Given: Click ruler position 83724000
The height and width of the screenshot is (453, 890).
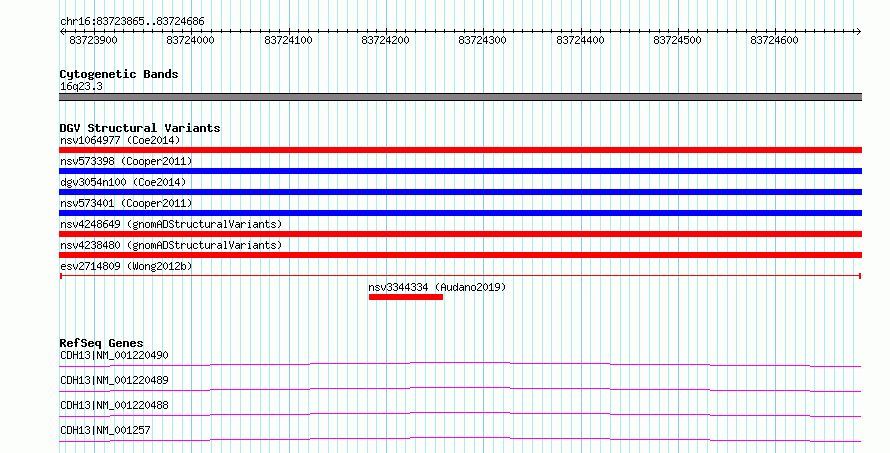Looking at the screenshot, I should (190, 40).
